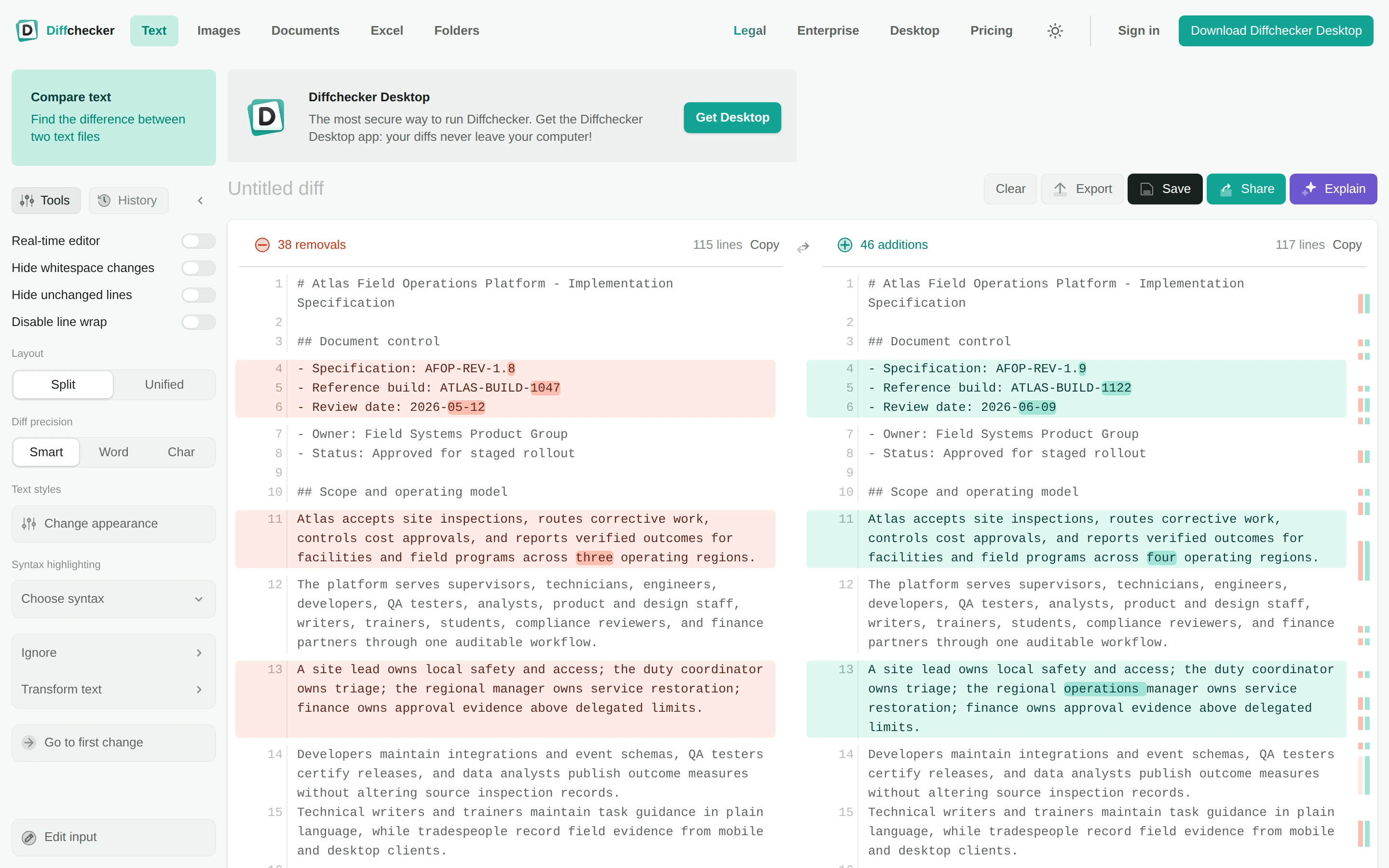Viewport: 1389px width, 868px height.
Task: Click highlighted word four in right pane
Action: 1162,558
